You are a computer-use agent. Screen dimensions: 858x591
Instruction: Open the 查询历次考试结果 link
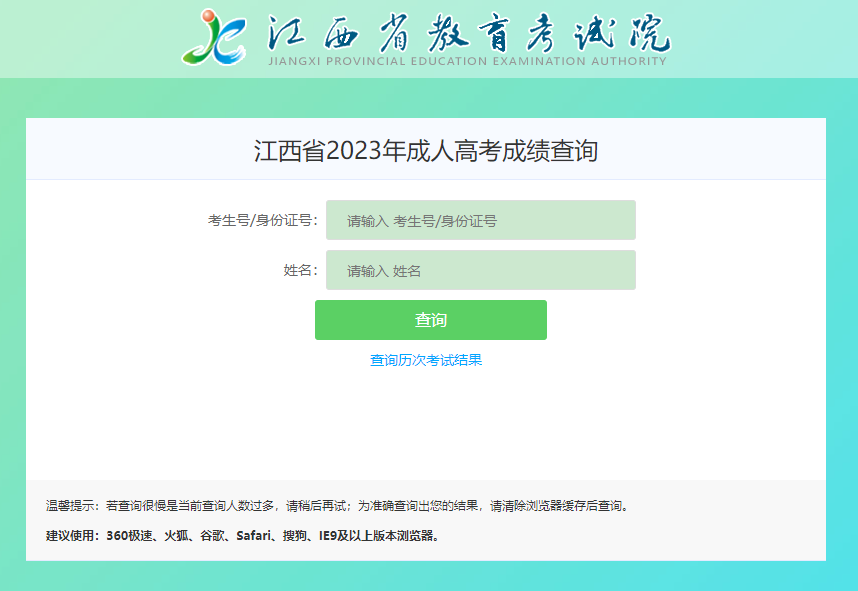point(426,360)
